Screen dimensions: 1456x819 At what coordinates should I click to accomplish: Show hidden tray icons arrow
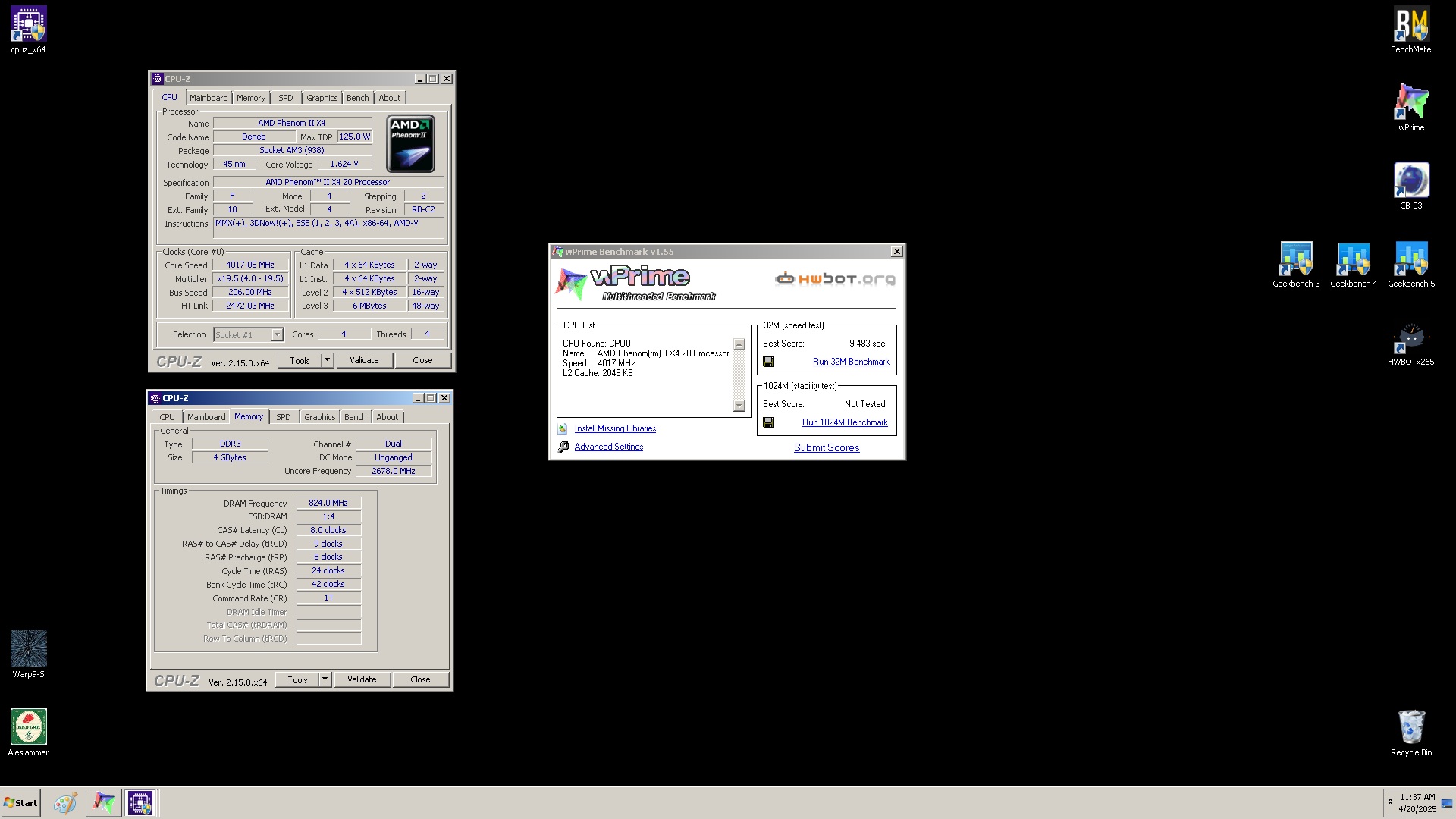[x=1390, y=802]
